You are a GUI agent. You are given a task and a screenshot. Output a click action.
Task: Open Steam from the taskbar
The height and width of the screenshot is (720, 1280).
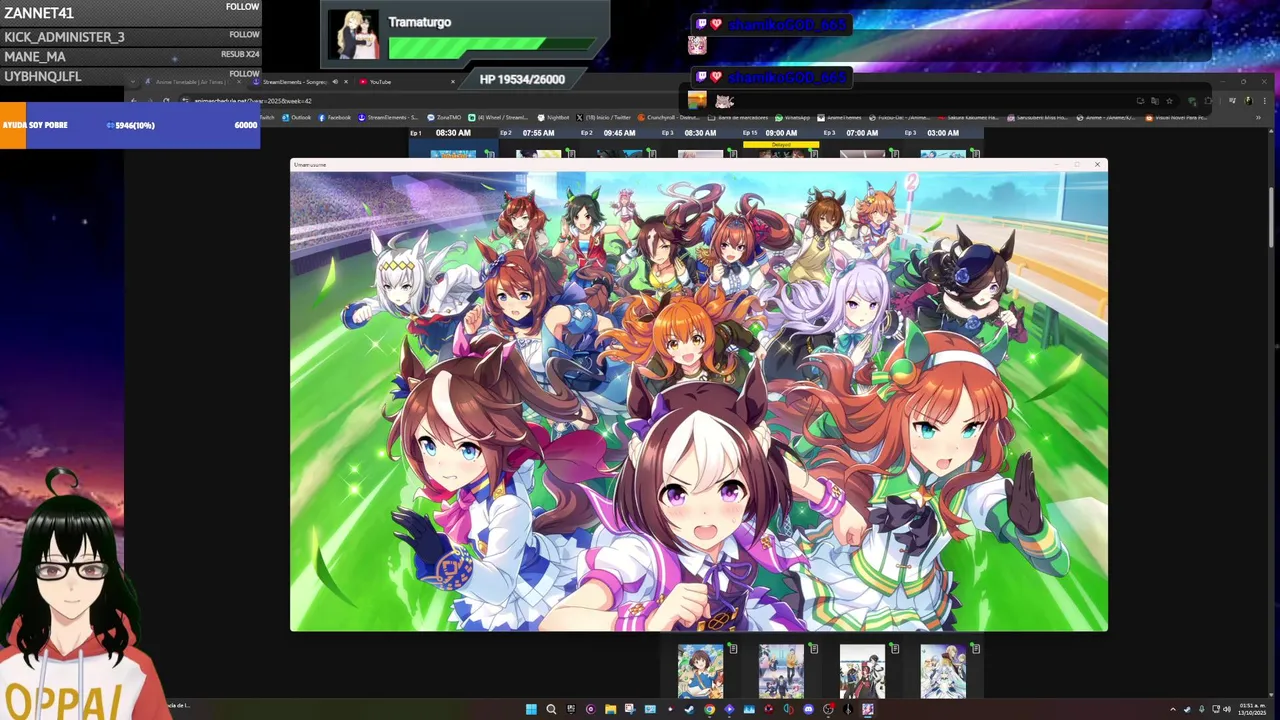[x=689, y=709]
